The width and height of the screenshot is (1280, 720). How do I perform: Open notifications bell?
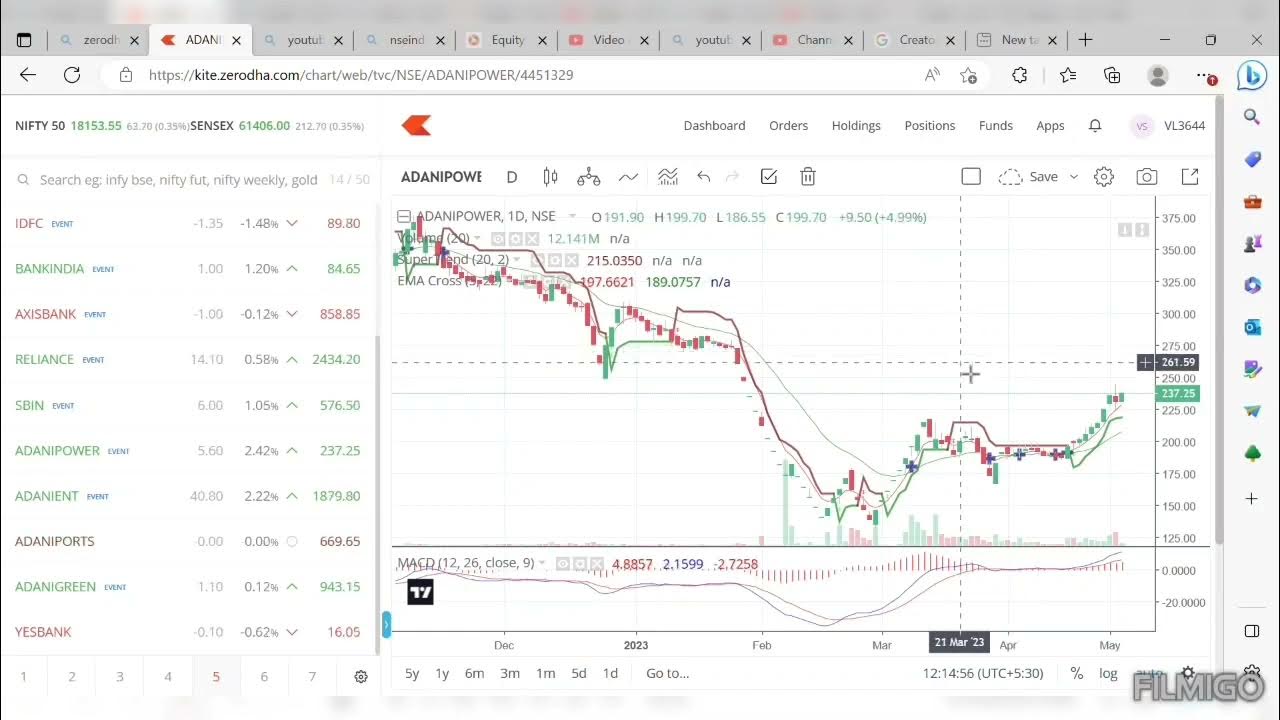(x=1095, y=126)
